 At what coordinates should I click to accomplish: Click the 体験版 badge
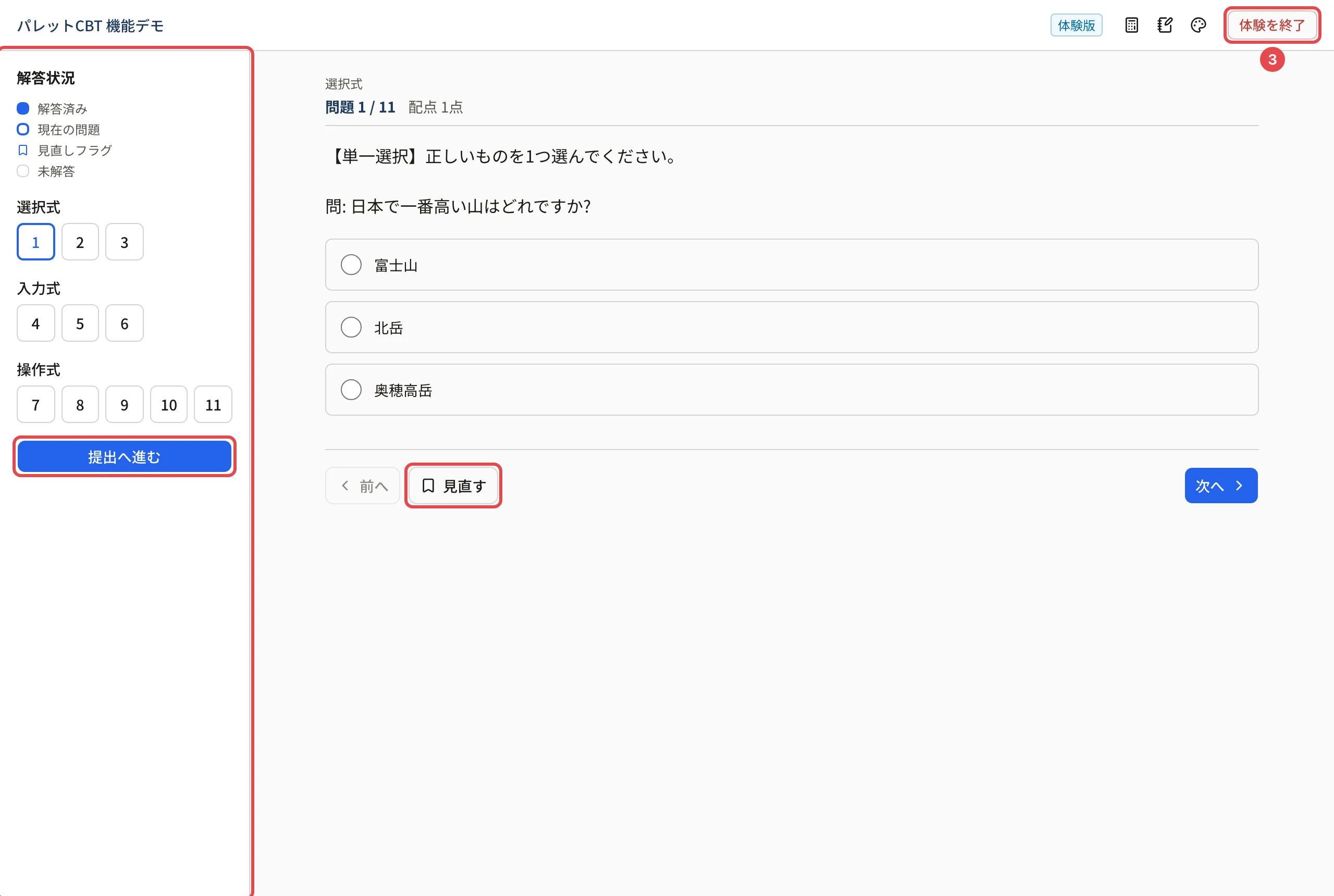[1076, 25]
